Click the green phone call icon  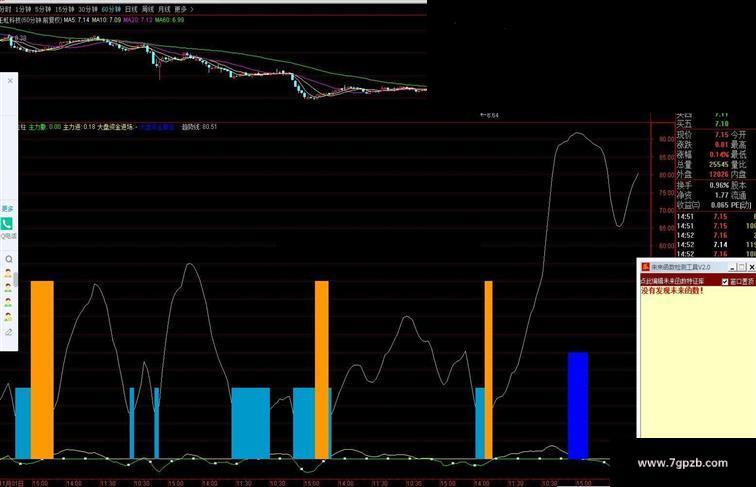(7, 224)
